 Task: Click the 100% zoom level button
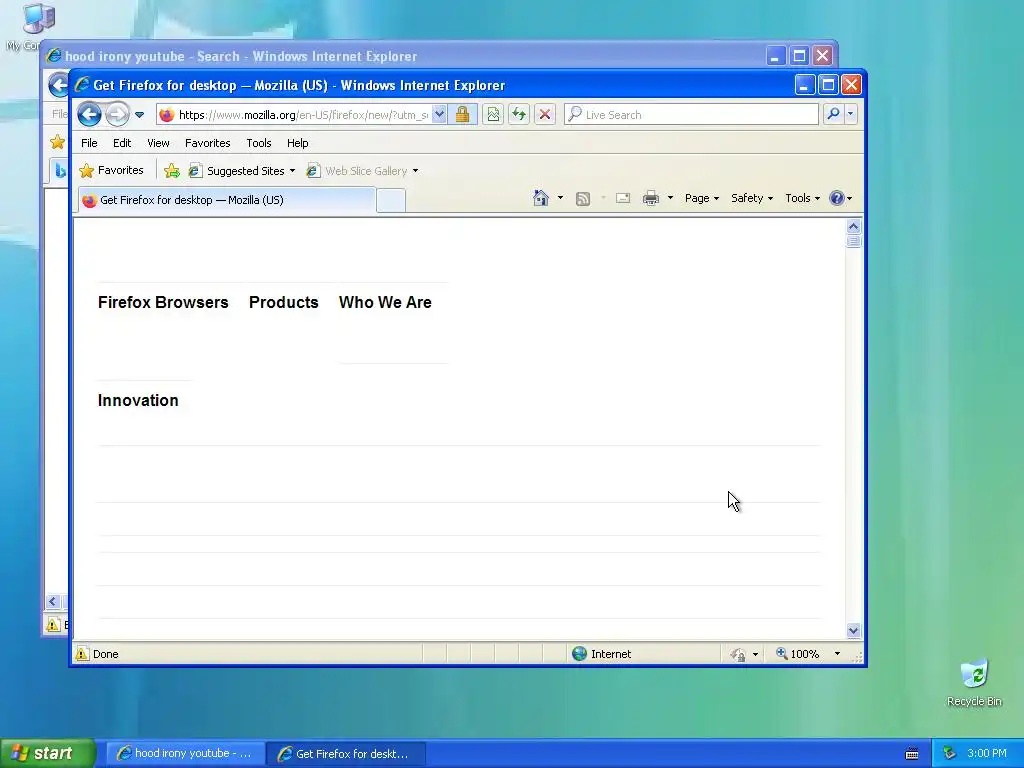pos(797,654)
